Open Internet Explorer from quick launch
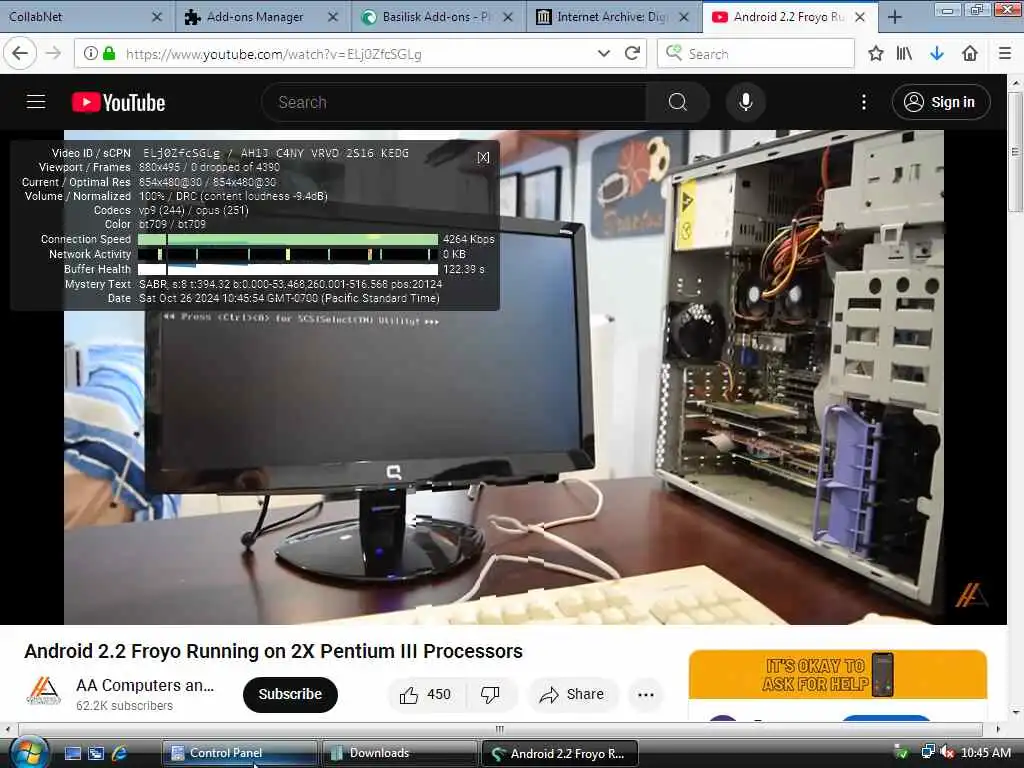 tap(119, 754)
